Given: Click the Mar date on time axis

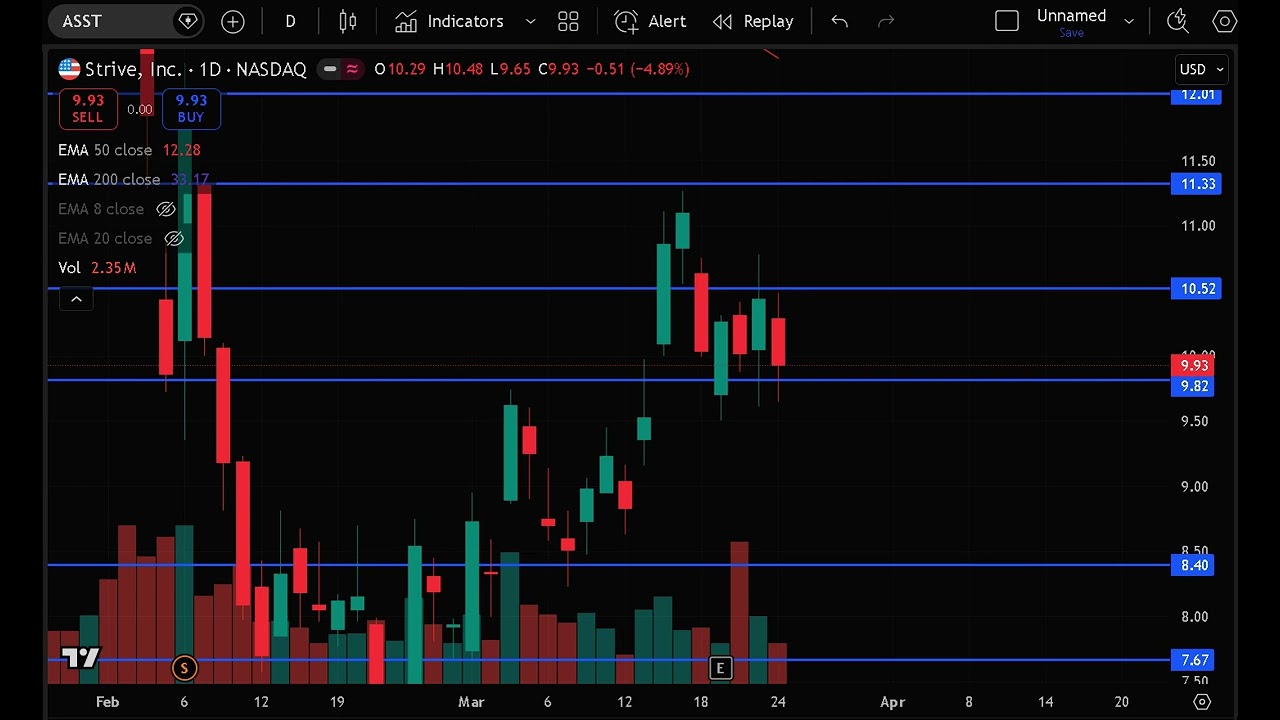Looking at the screenshot, I should pyautogui.click(x=471, y=702).
